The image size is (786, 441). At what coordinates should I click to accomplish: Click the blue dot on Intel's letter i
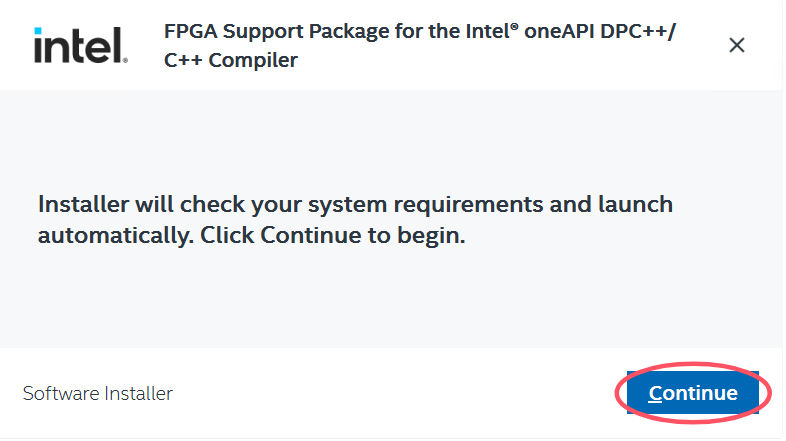pyautogui.click(x=38, y=31)
